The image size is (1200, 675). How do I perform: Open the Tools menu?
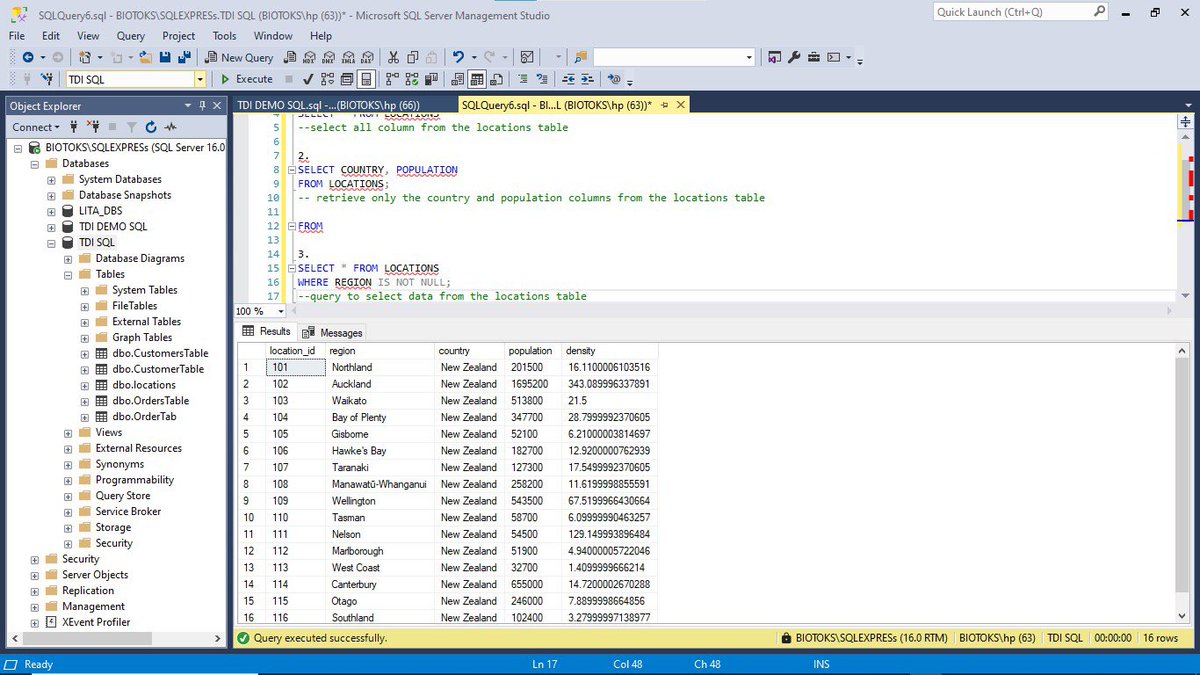(x=224, y=35)
